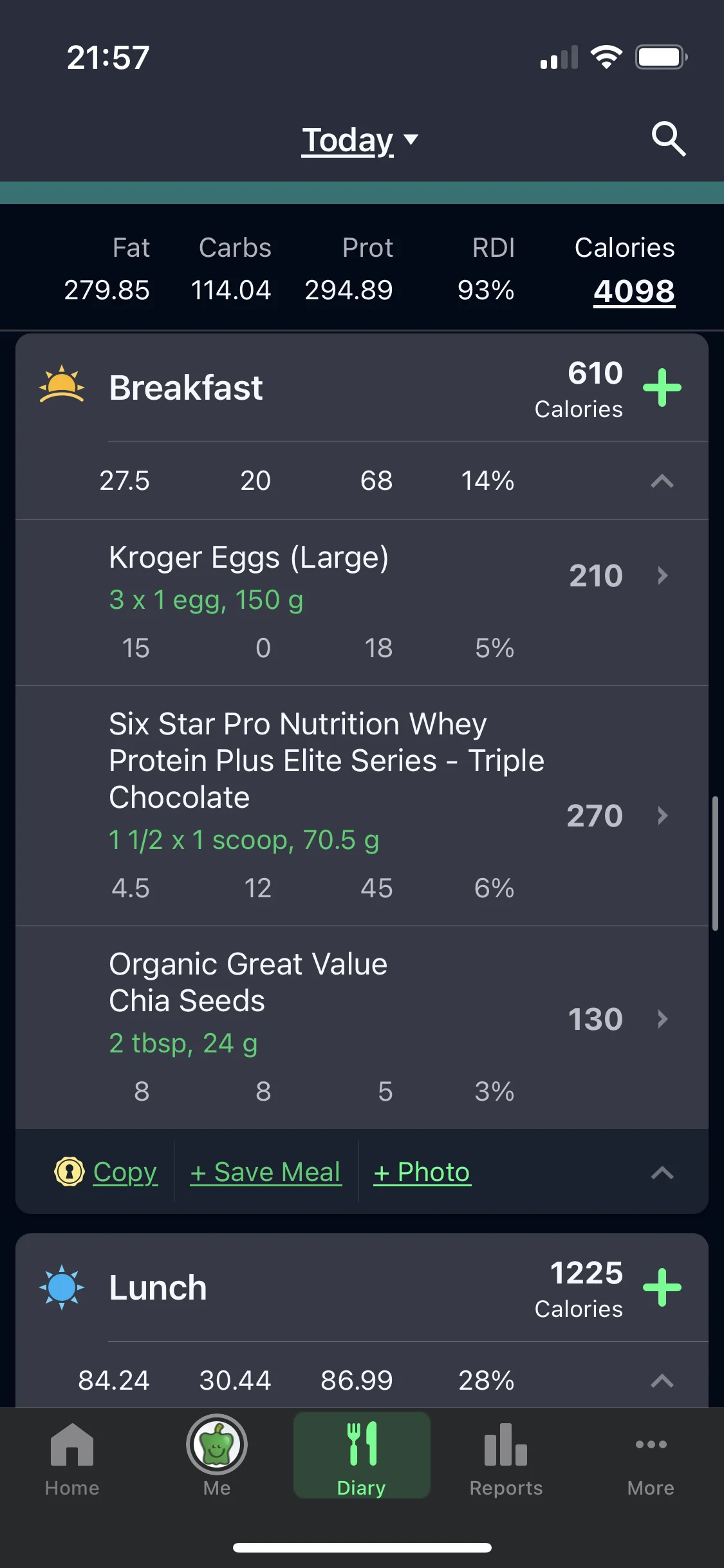The height and width of the screenshot is (1568, 724).
Task: Open the Today date dropdown
Action: tap(360, 140)
